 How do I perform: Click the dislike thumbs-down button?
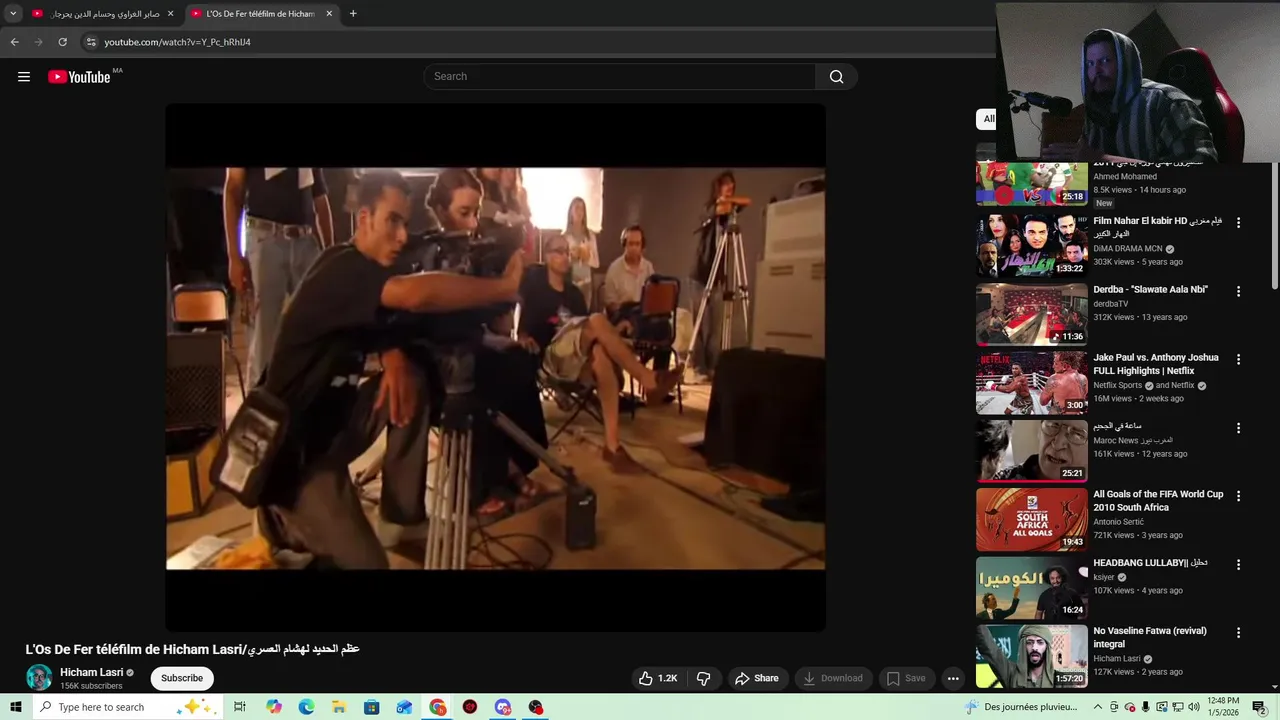704,678
